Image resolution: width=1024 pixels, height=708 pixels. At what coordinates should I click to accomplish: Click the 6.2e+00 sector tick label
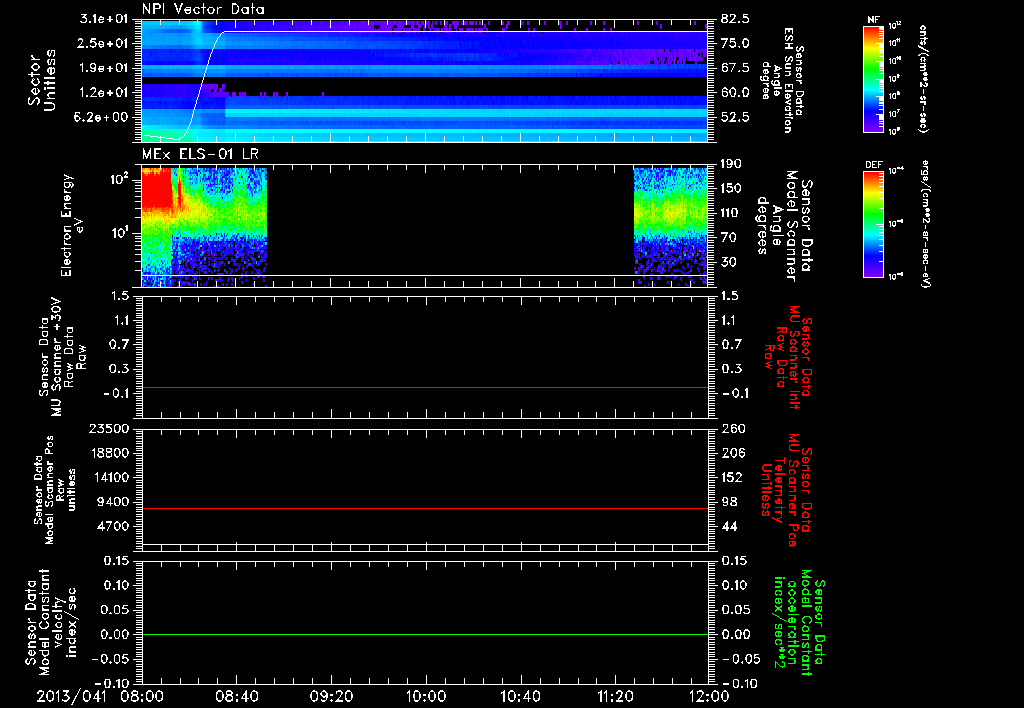(x=103, y=117)
